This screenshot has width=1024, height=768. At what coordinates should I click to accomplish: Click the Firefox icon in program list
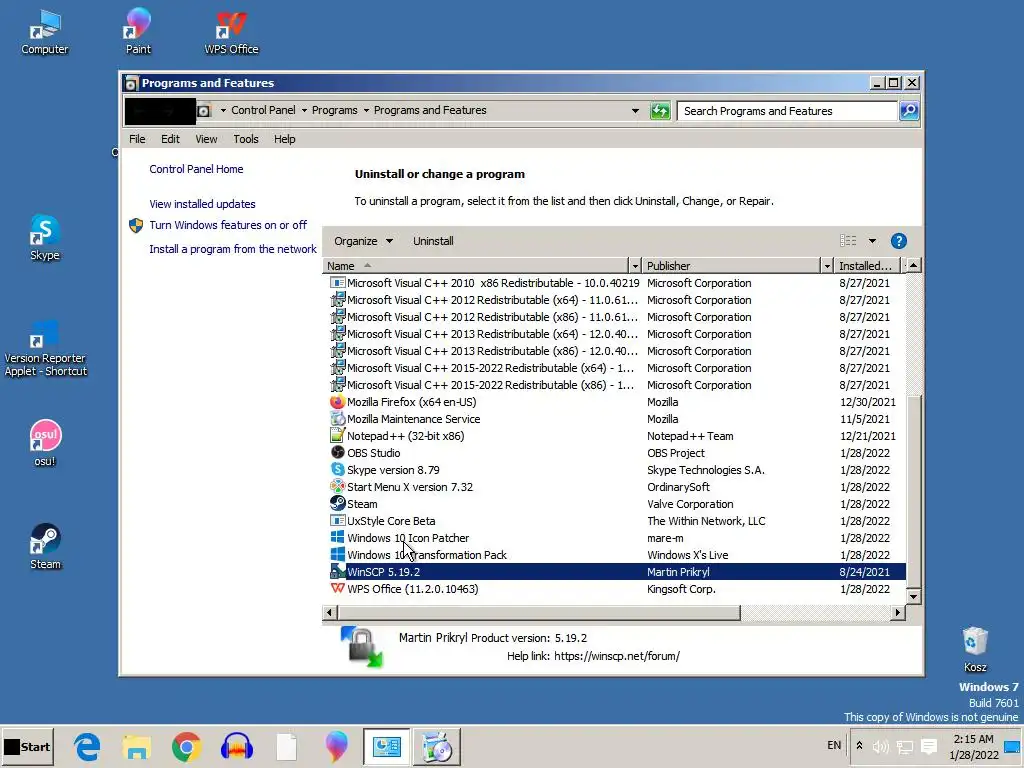click(337, 402)
